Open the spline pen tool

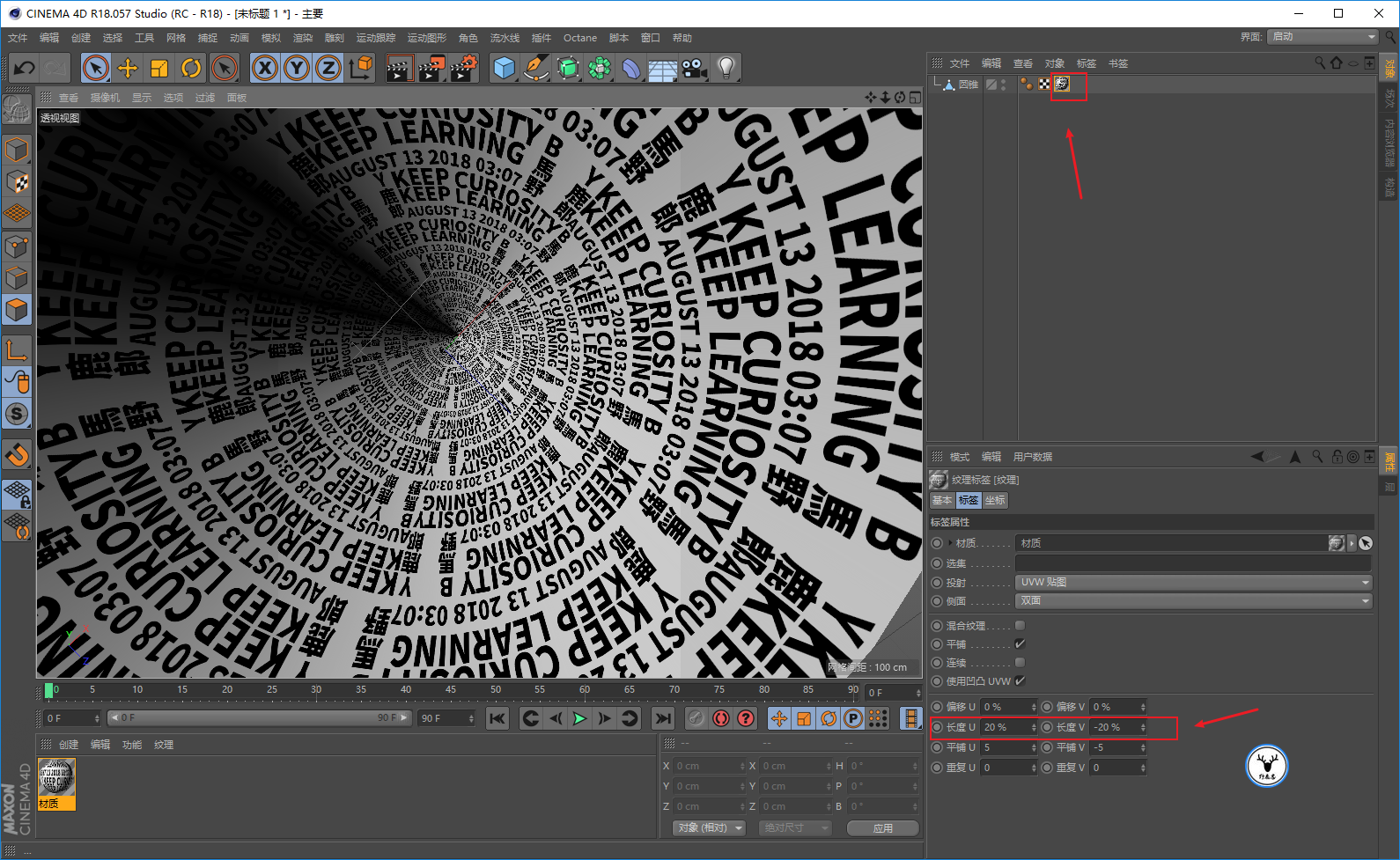pos(536,68)
